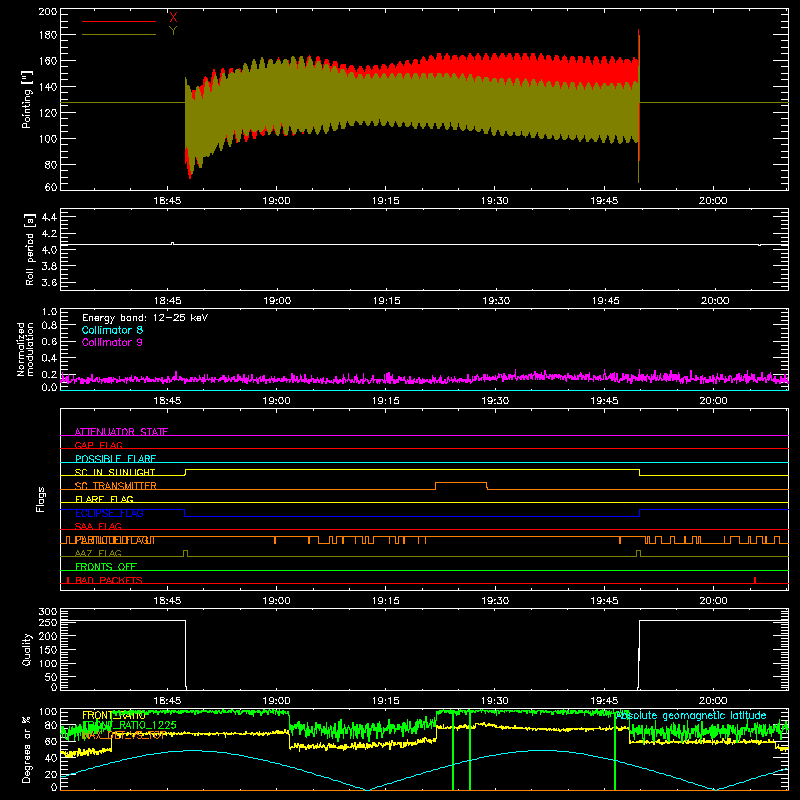800x800 pixels.
Task: Click the POSSIBLE_FLARE flag label
Action: pos(115,459)
